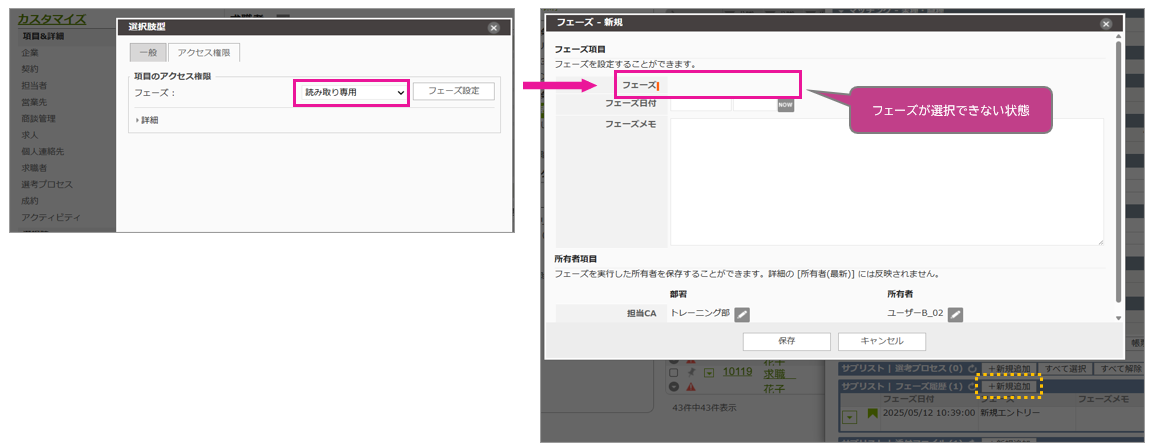Switch to the 一般 tab
This screenshot has height=448, width=1150.
147,53
